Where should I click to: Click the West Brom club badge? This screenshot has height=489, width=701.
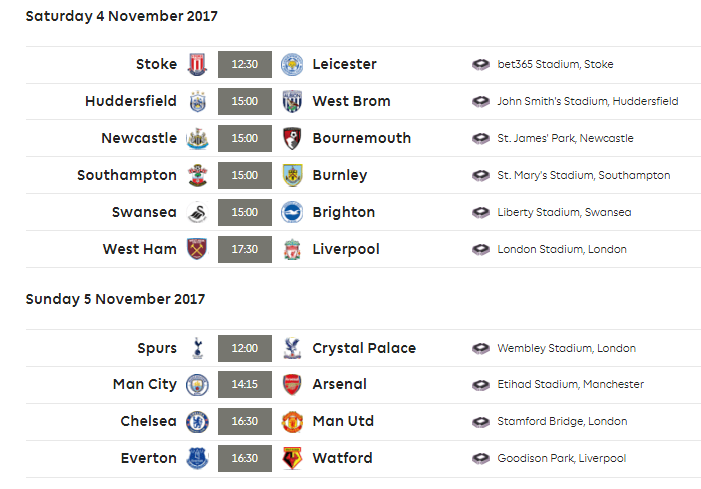click(292, 101)
